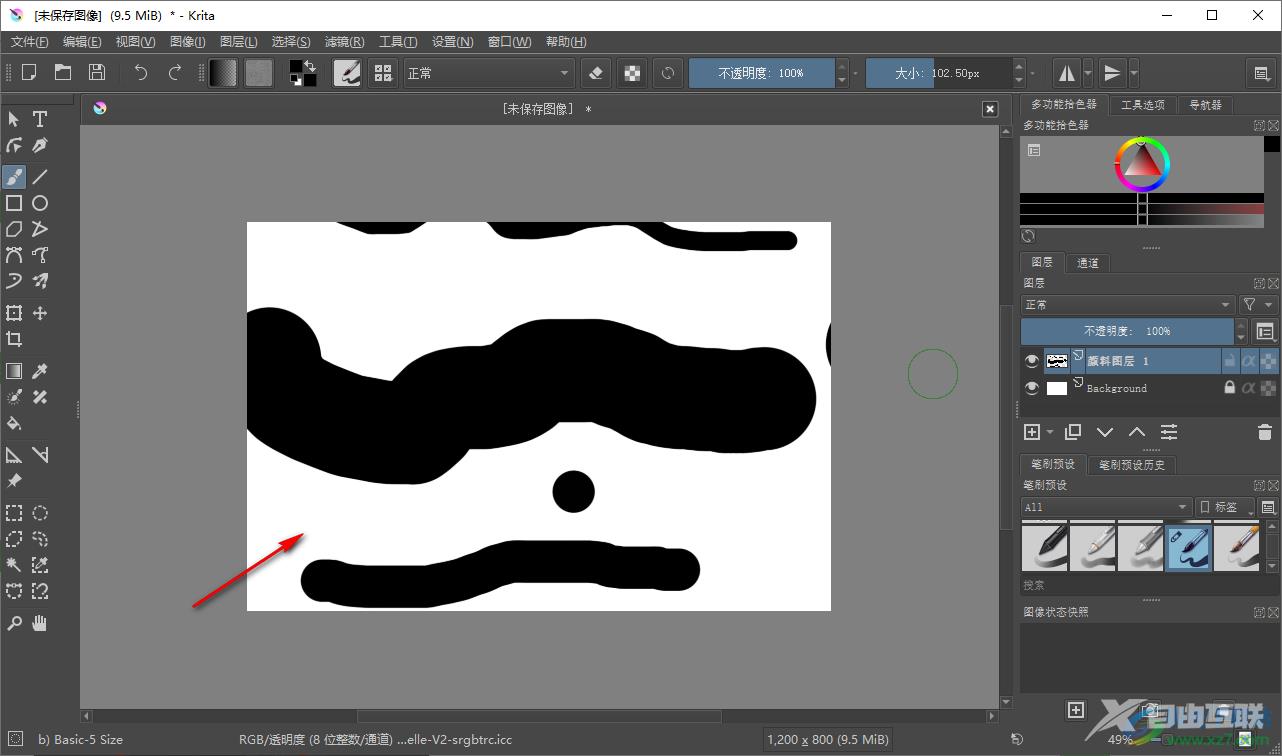Hide the Background layer
Viewport: 1282px width, 756px height.
[x=1032, y=388]
